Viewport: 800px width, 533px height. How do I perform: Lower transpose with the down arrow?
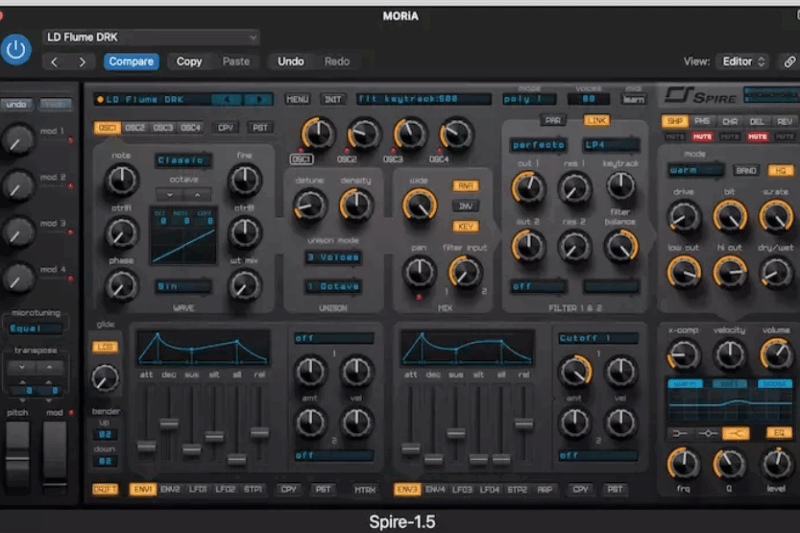pyautogui.click(x=21, y=367)
